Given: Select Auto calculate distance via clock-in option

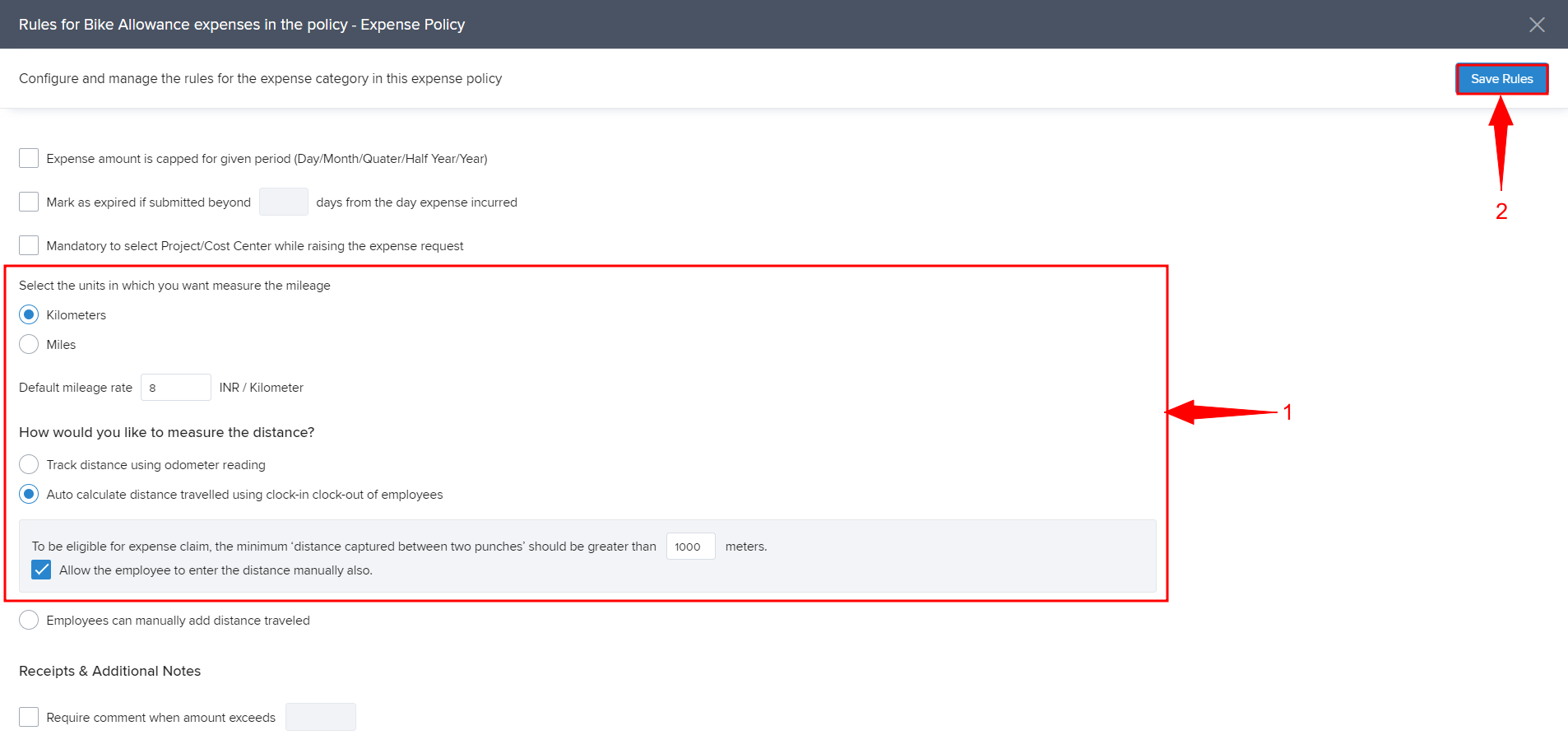Looking at the screenshot, I should point(29,494).
